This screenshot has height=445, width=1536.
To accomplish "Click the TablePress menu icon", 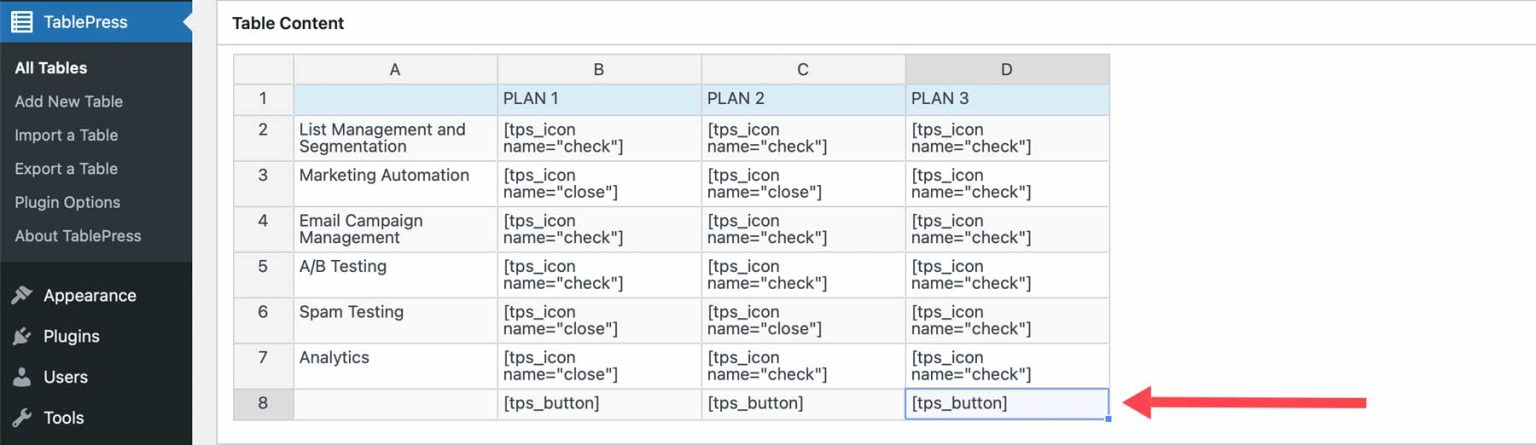I will point(21,22).
